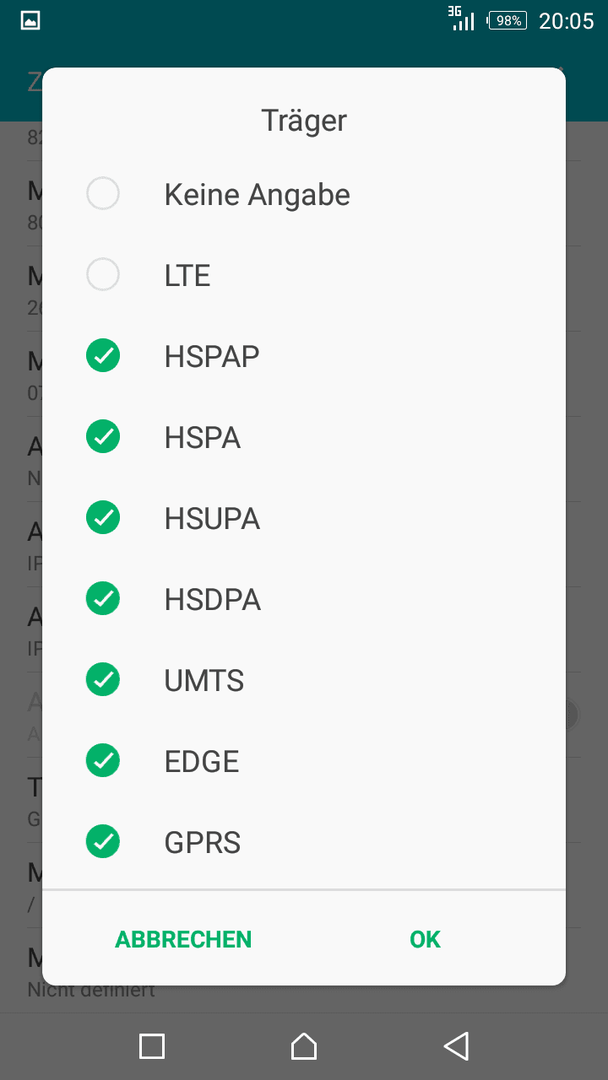Toggle the EDGE bearer checkbox
The width and height of the screenshot is (608, 1080).
click(x=103, y=760)
